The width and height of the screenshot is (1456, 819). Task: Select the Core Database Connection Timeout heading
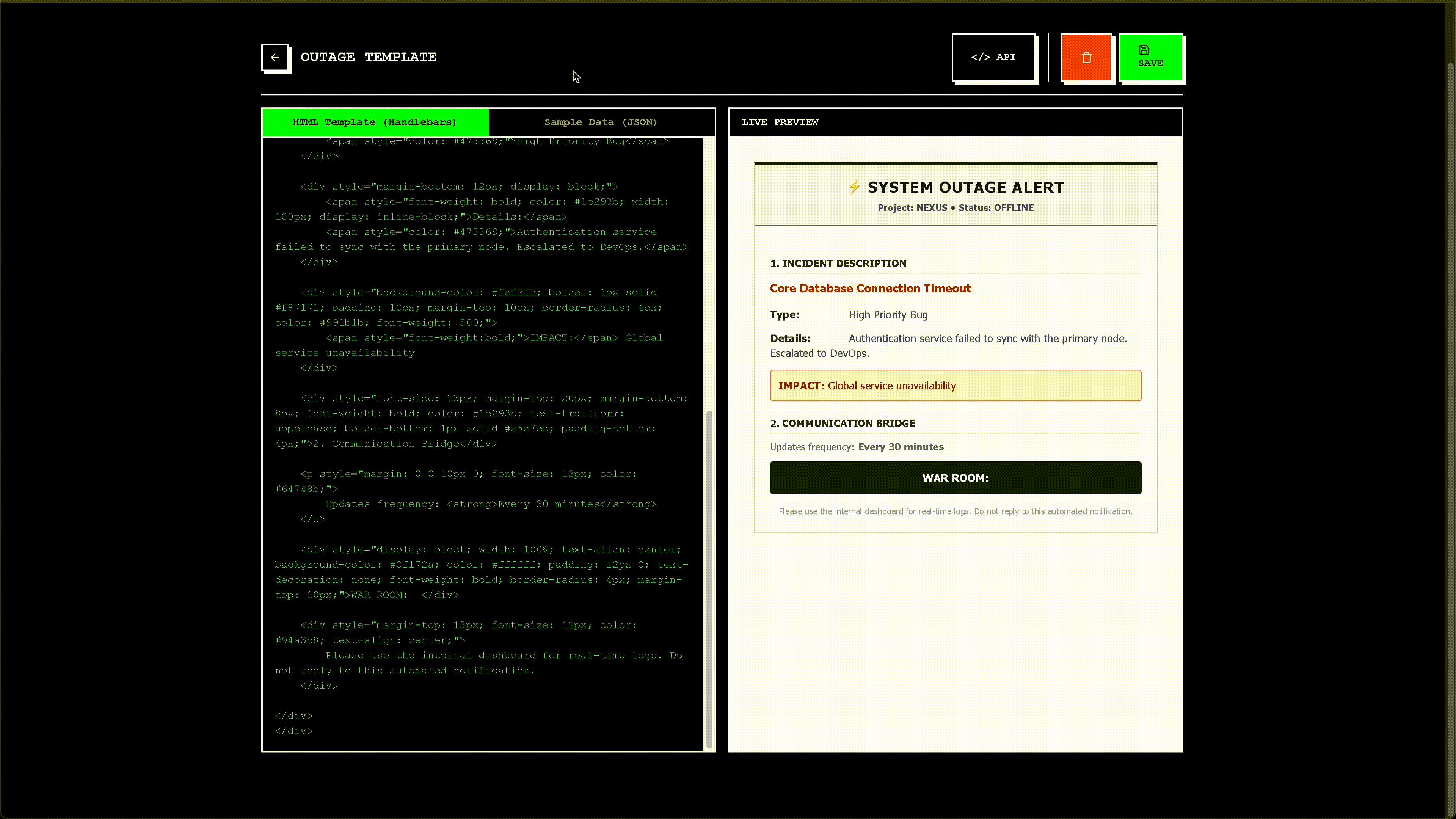(870, 288)
